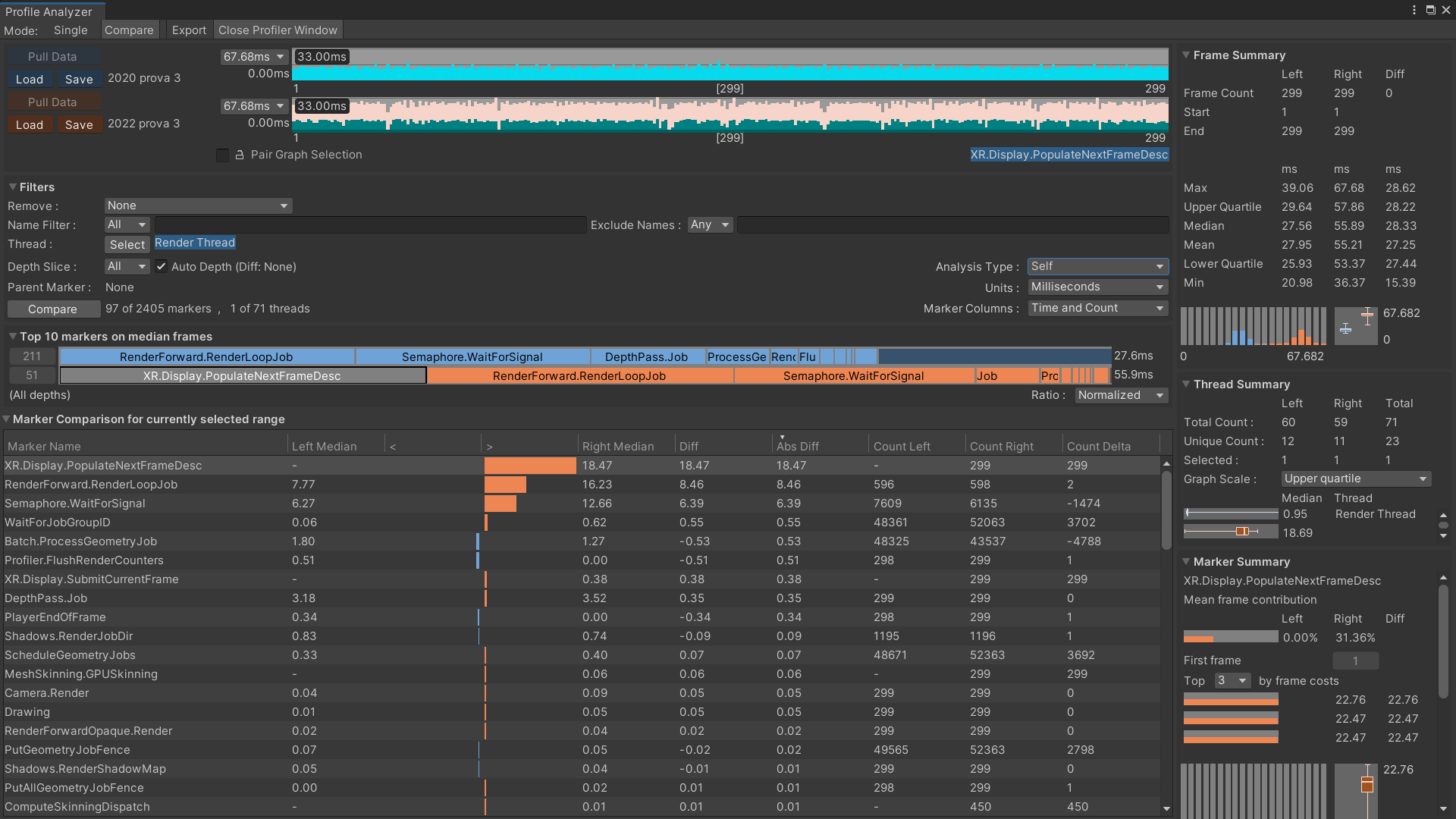Collapse the Marker Summary section triangle
Image resolution: width=1456 pixels, height=819 pixels.
pyautogui.click(x=1186, y=562)
